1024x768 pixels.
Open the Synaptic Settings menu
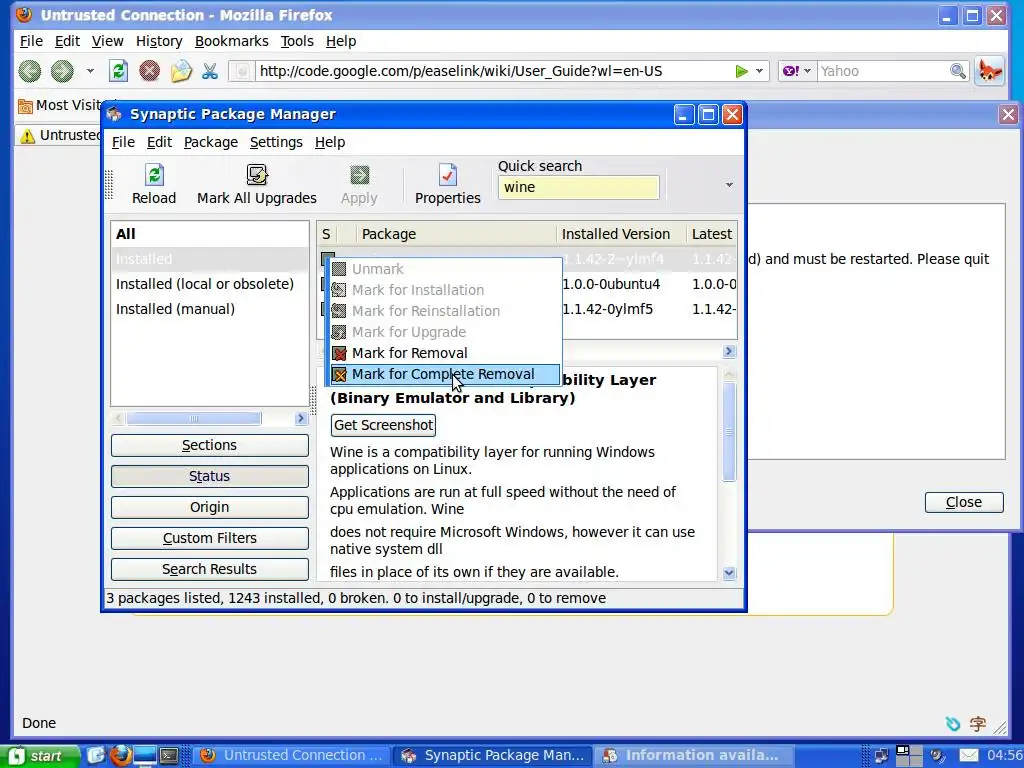coord(276,142)
